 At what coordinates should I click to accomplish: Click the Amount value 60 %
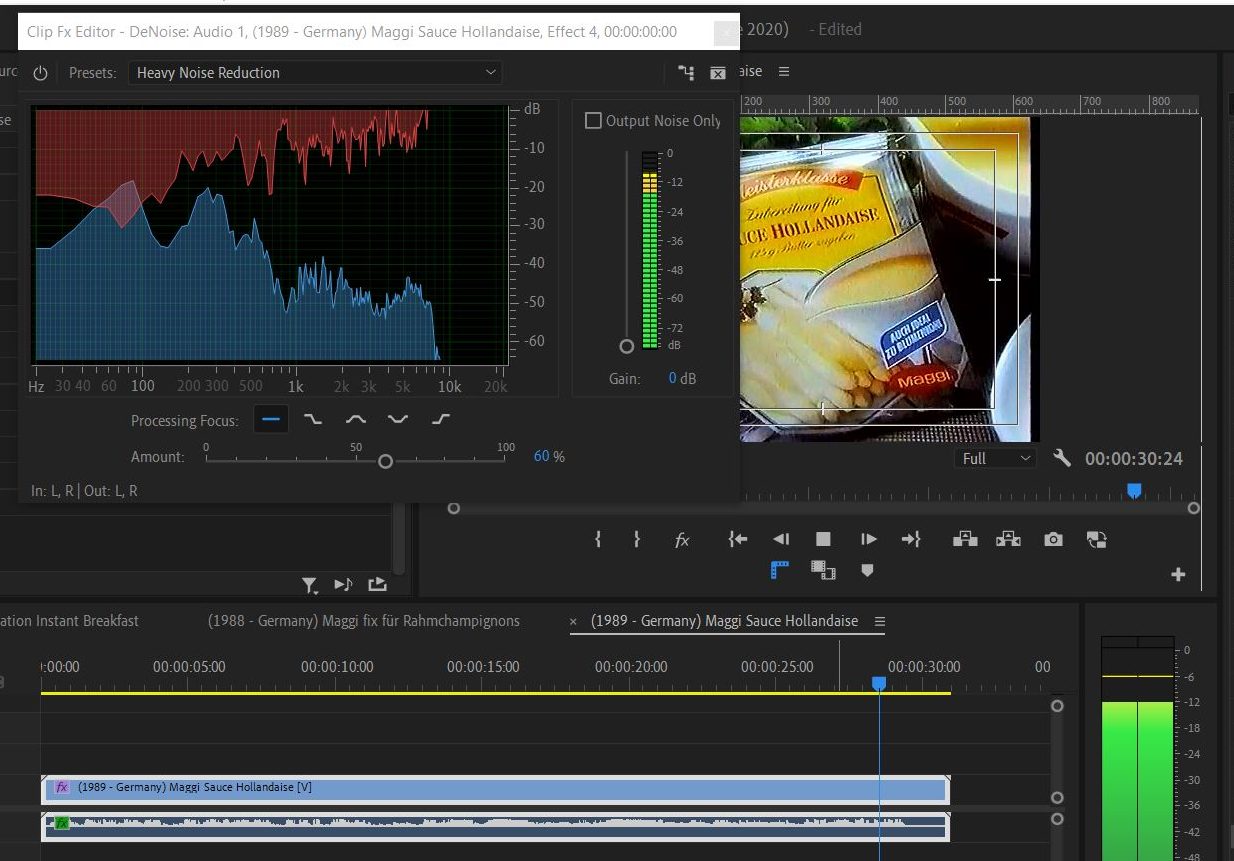pyautogui.click(x=549, y=456)
